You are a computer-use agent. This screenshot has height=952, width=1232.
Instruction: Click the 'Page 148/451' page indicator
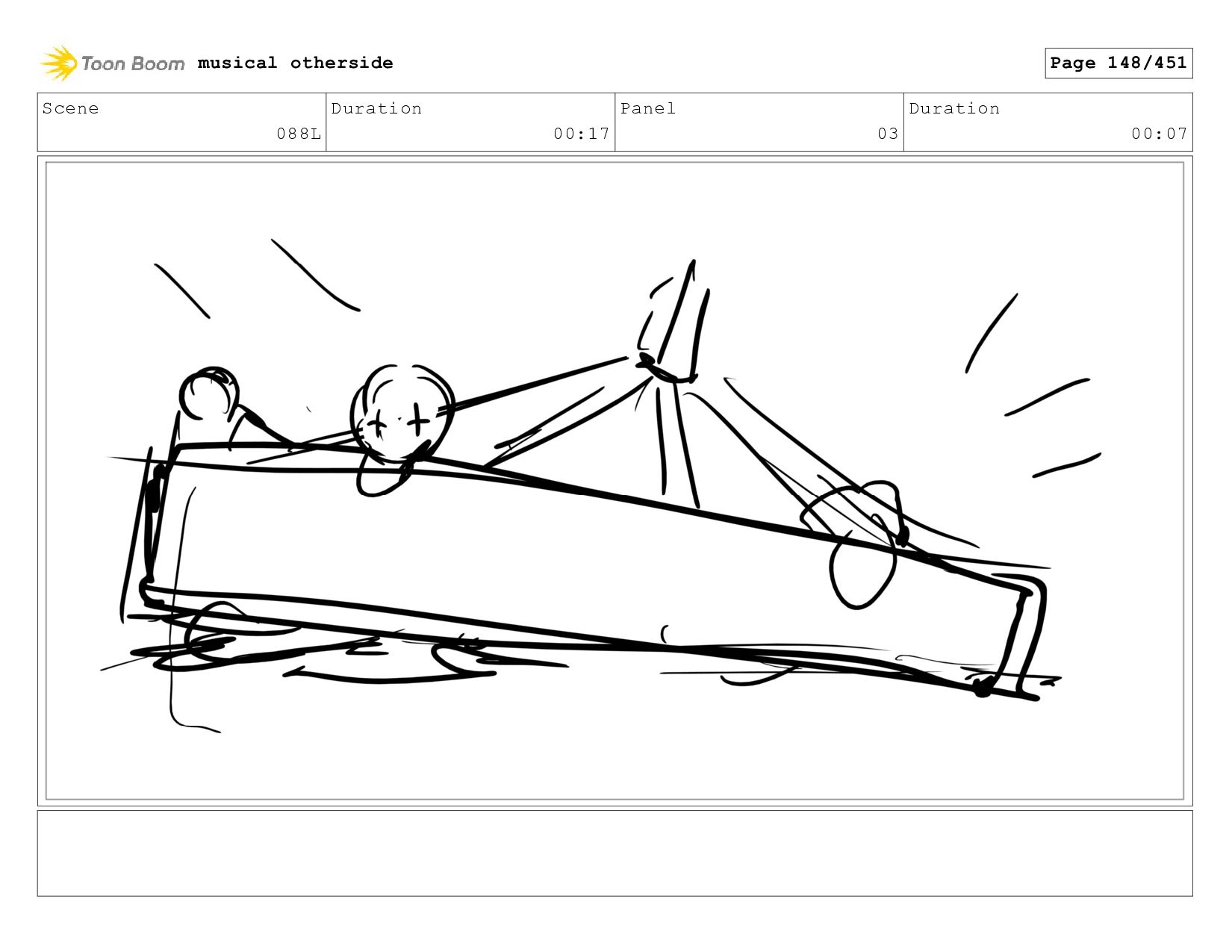[x=1119, y=63]
